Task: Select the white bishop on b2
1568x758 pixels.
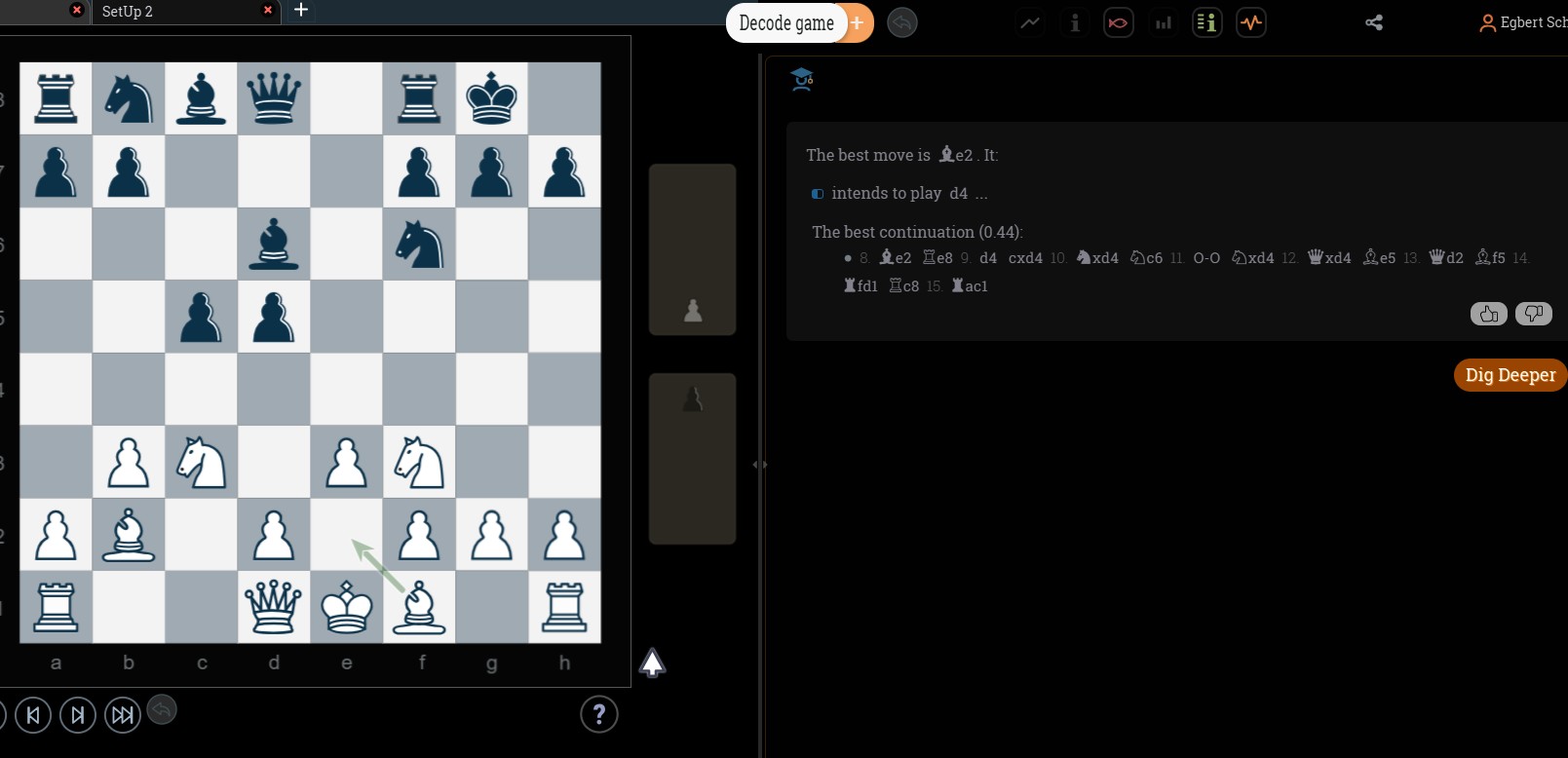Action: [x=129, y=534]
